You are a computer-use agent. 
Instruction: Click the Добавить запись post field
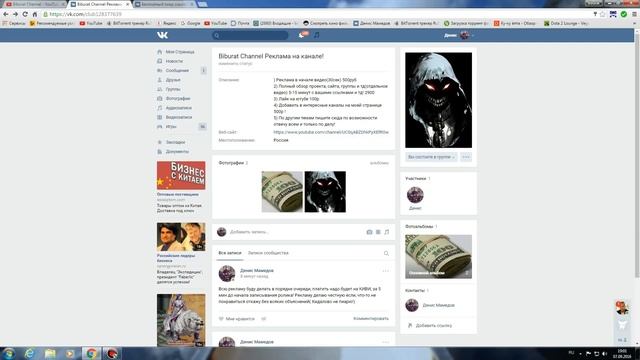pyautogui.click(x=294, y=232)
